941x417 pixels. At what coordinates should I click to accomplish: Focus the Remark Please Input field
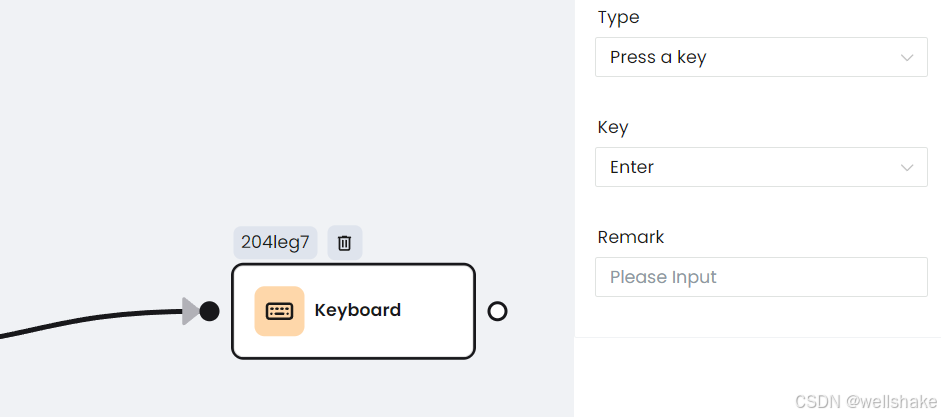click(x=761, y=277)
